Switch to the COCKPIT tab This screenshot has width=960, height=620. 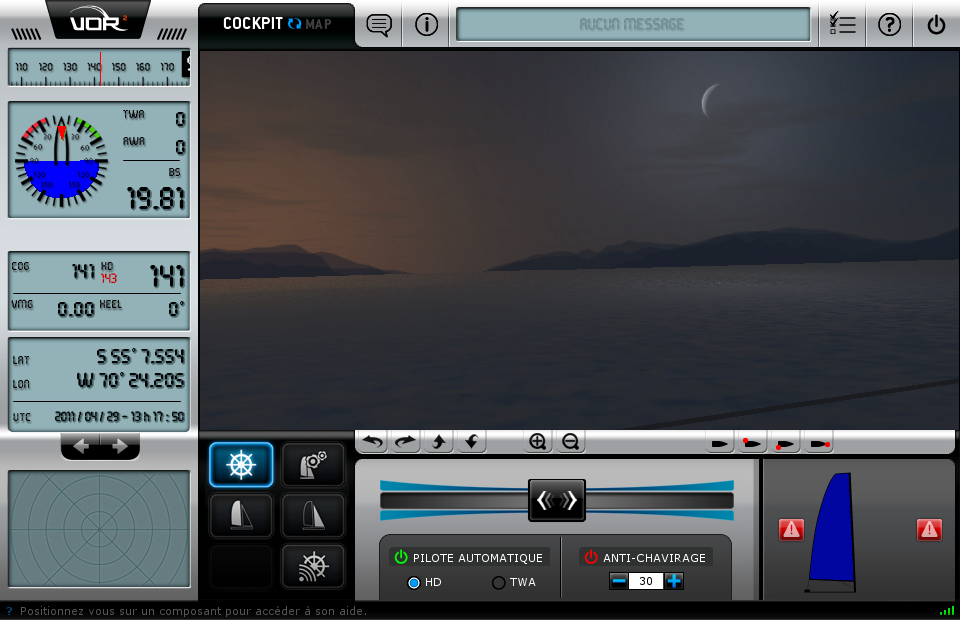[x=252, y=24]
